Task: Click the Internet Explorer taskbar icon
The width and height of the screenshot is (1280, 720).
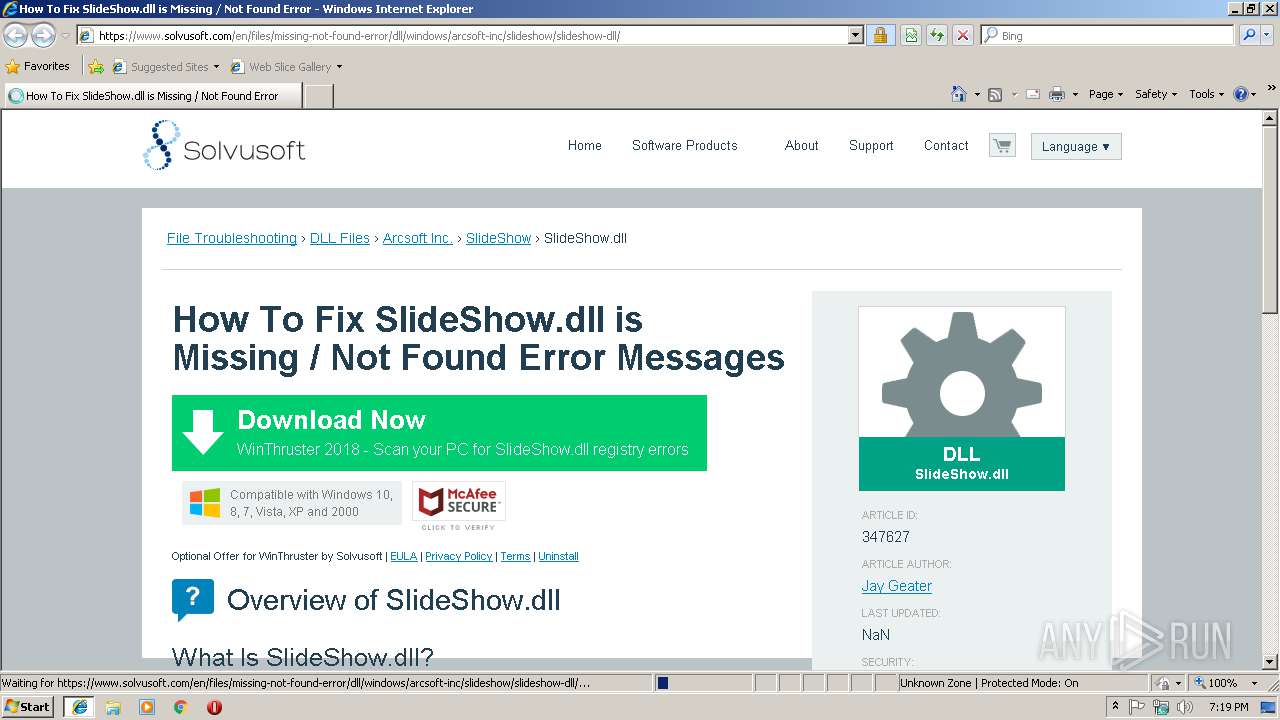Action: [x=79, y=707]
